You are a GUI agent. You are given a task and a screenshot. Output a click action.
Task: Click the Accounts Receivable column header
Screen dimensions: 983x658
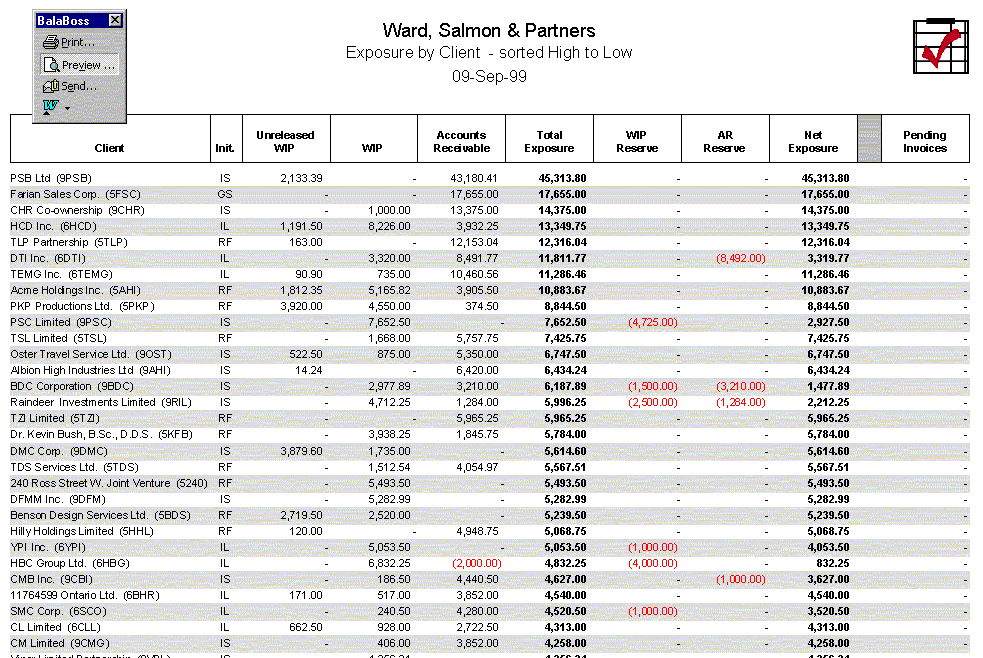pyautogui.click(x=461, y=141)
